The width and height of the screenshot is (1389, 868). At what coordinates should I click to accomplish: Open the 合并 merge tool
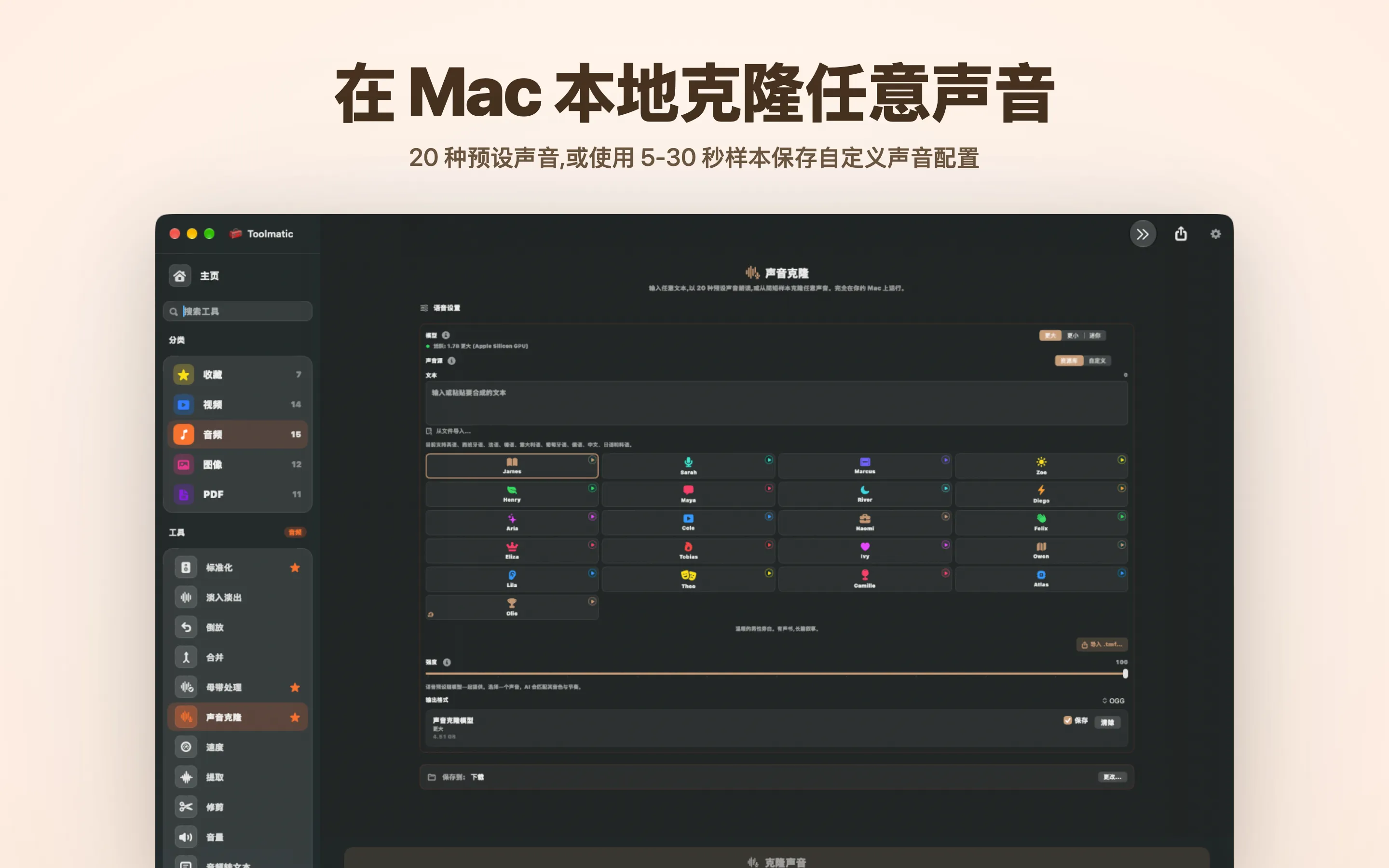tap(238, 657)
